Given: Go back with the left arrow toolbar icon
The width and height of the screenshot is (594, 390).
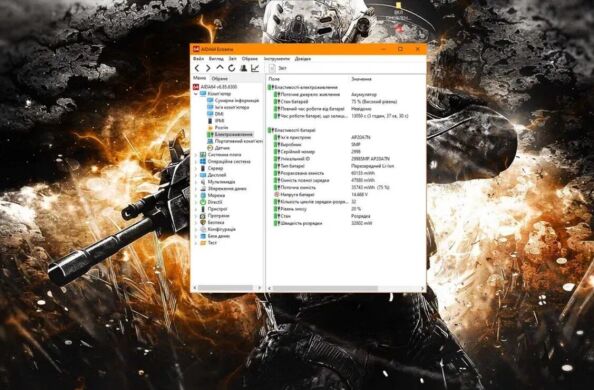Looking at the screenshot, I should (x=197, y=68).
